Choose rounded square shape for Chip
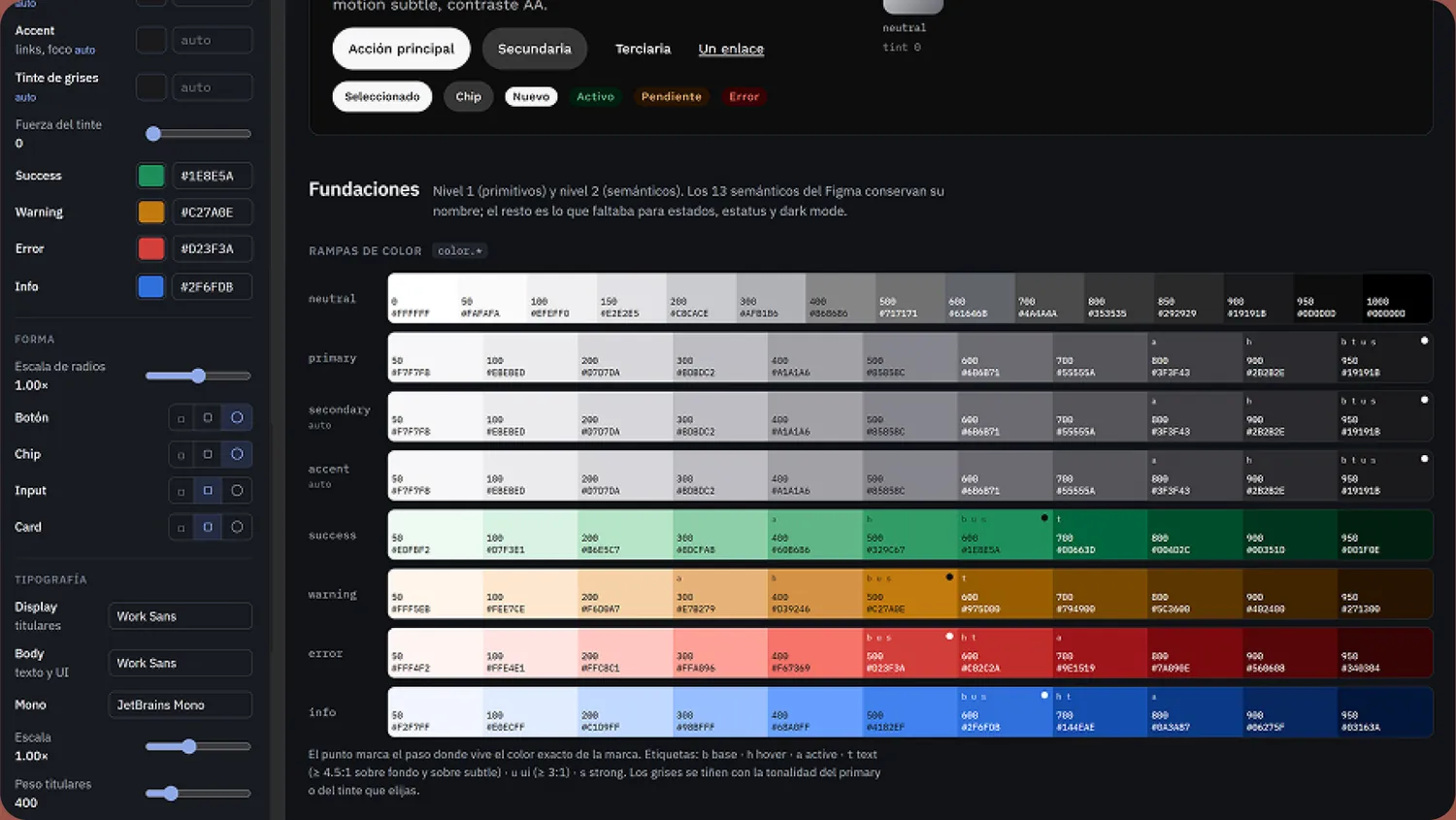The height and width of the screenshot is (820, 1456). click(208, 454)
